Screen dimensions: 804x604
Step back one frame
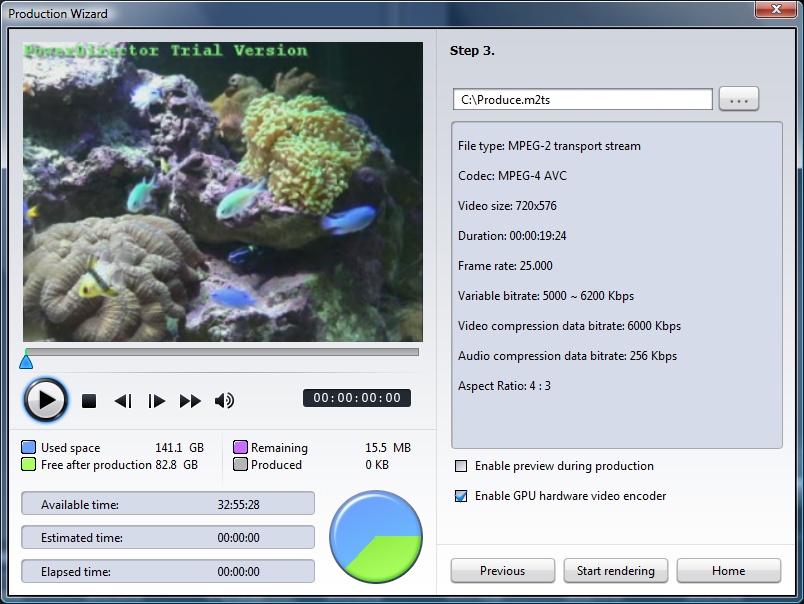[123, 401]
